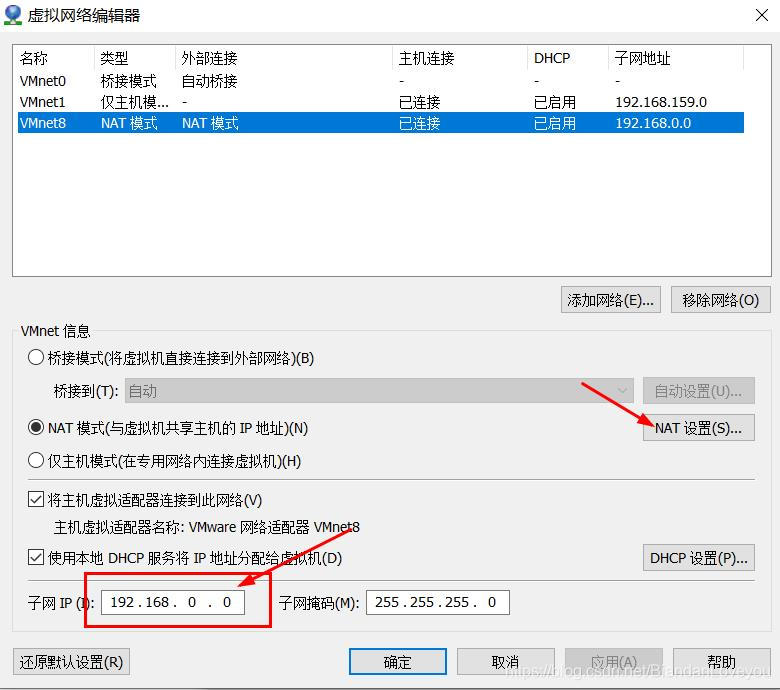Select the VMnet8 network row
The width and height of the screenshot is (780, 690).
[x=381, y=123]
